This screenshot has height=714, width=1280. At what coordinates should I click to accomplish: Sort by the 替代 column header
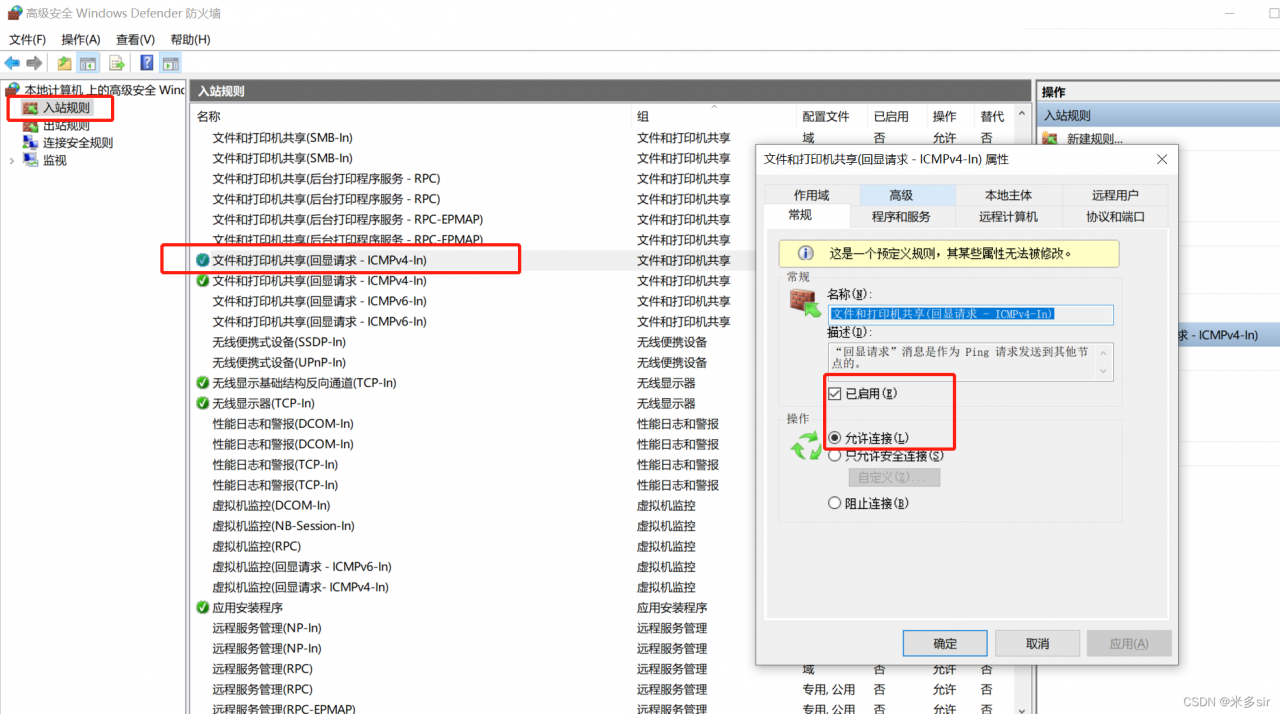(x=992, y=116)
